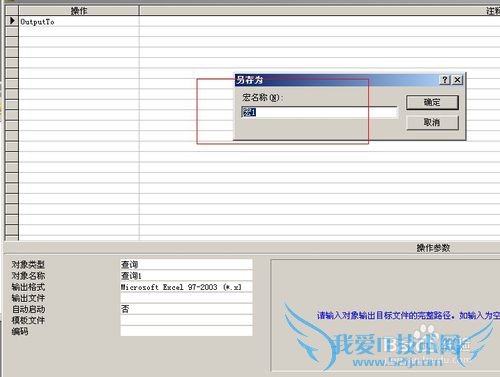Click the 宏名称 input field
This screenshot has height=377, width=500.
pyautogui.click(x=319, y=112)
